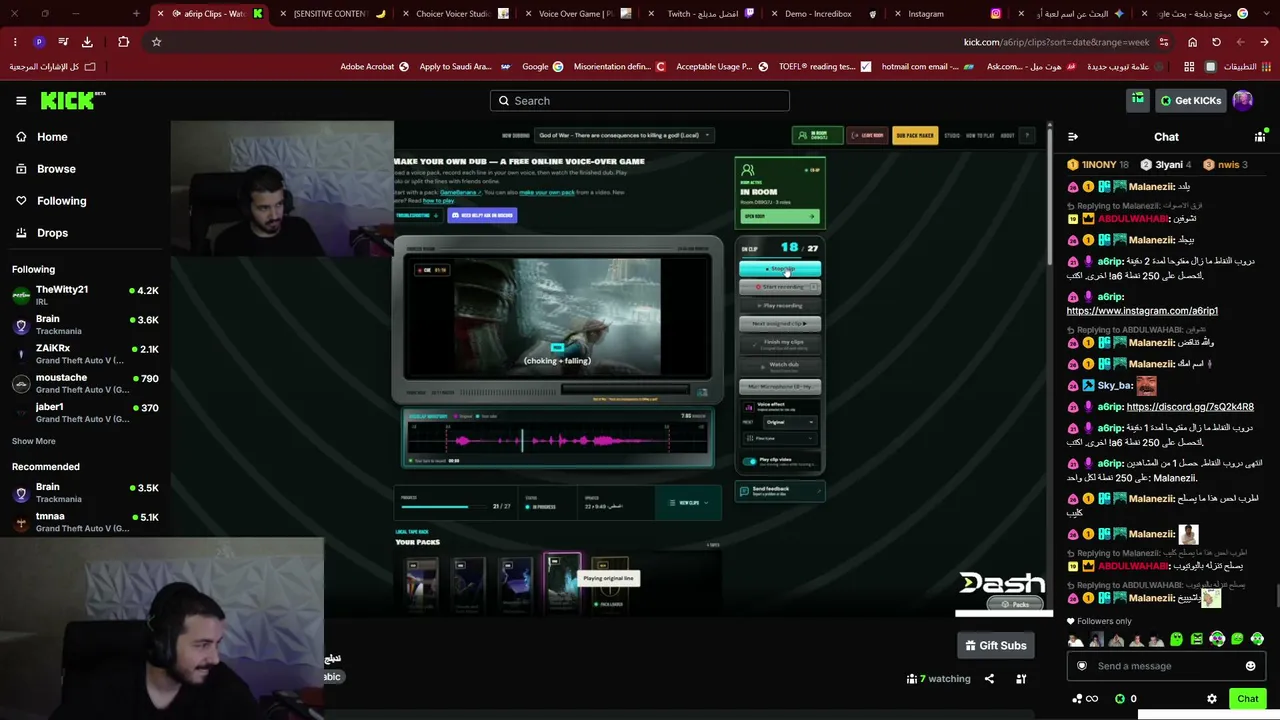Open moustache channel in Following list
The height and width of the screenshot is (720, 1280).
click(85, 383)
